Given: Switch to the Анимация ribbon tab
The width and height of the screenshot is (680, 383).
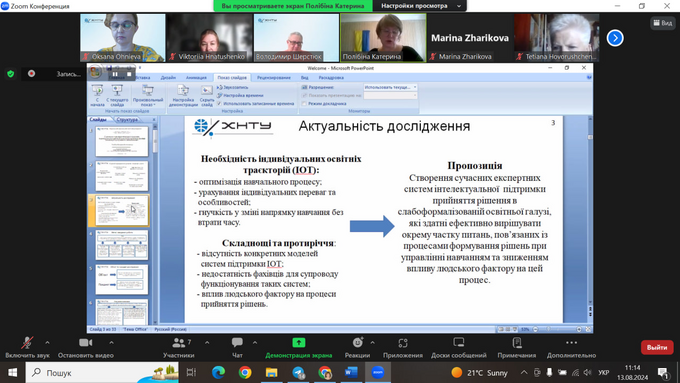Looking at the screenshot, I should (196, 78).
